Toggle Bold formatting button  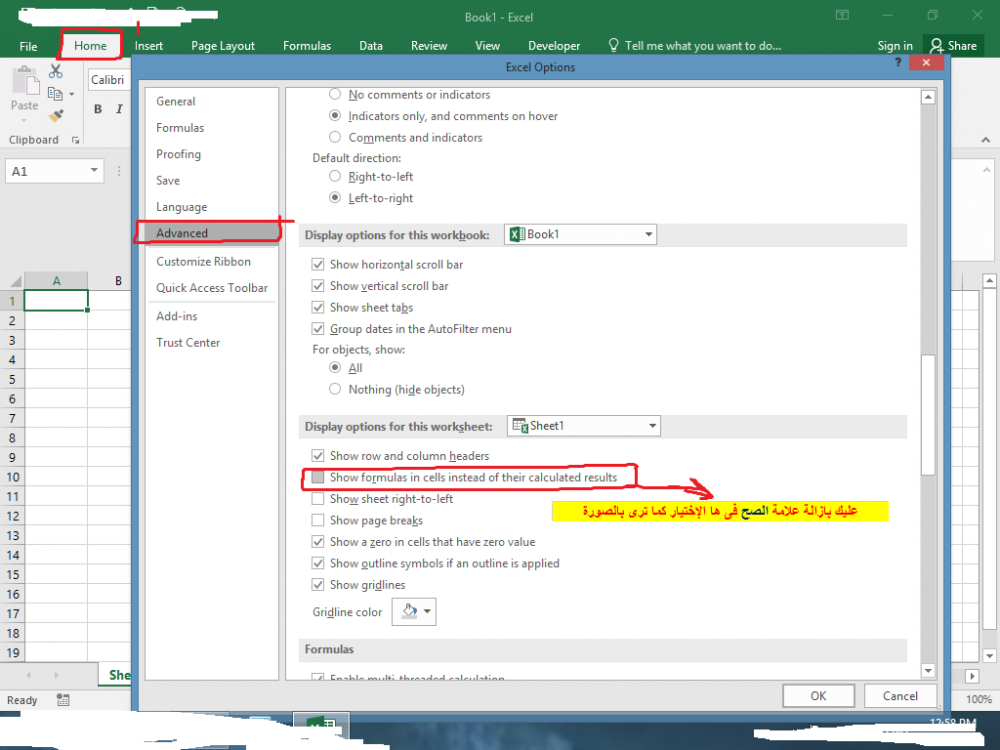pos(98,109)
